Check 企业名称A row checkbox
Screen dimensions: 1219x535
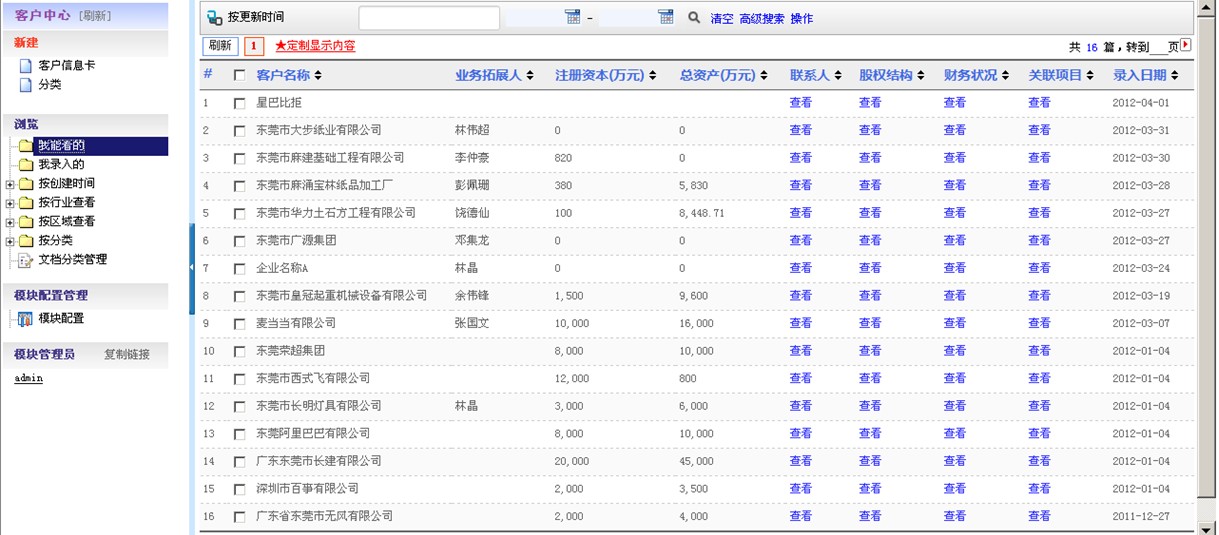coord(239,269)
